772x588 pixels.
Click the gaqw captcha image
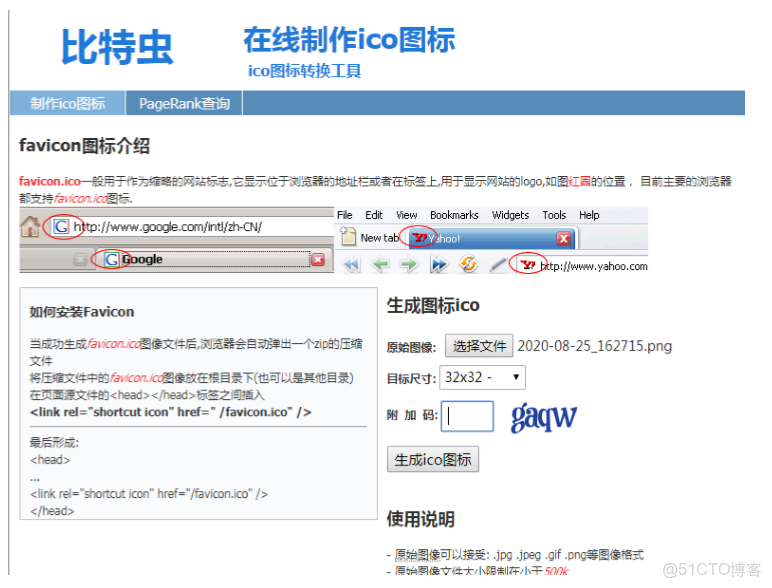[x=544, y=417]
